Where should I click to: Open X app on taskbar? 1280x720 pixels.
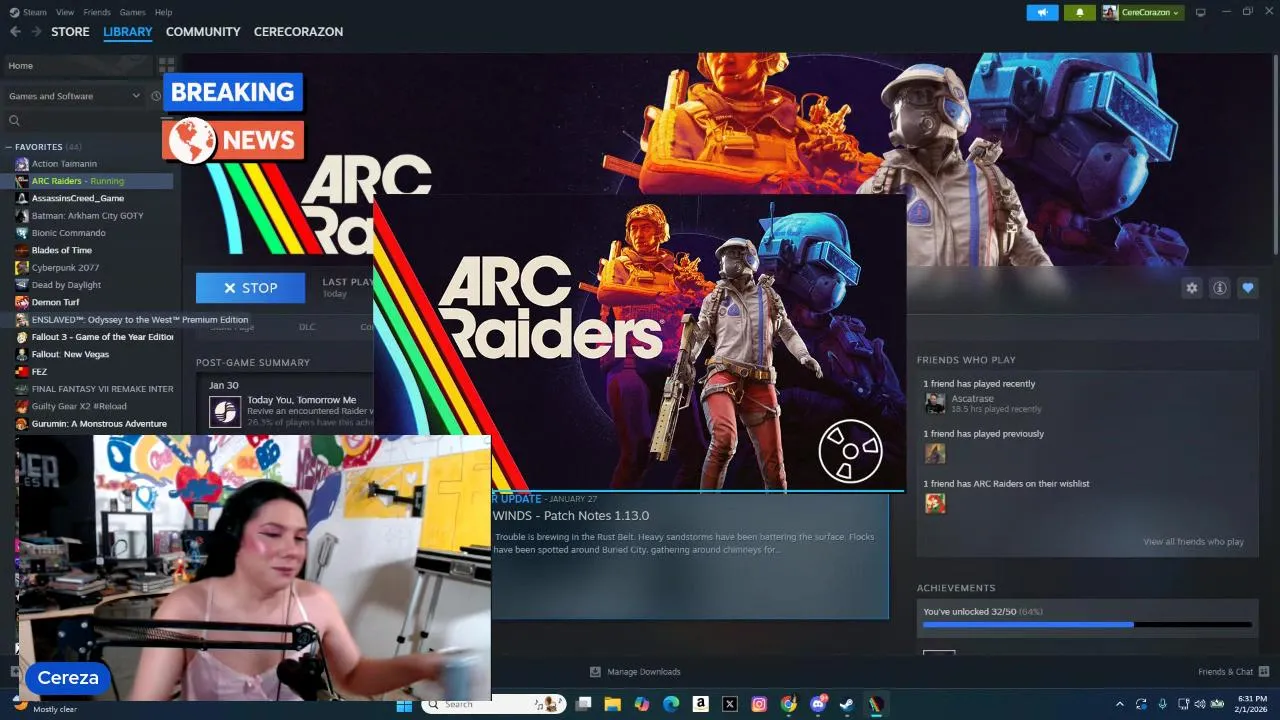tap(730, 704)
